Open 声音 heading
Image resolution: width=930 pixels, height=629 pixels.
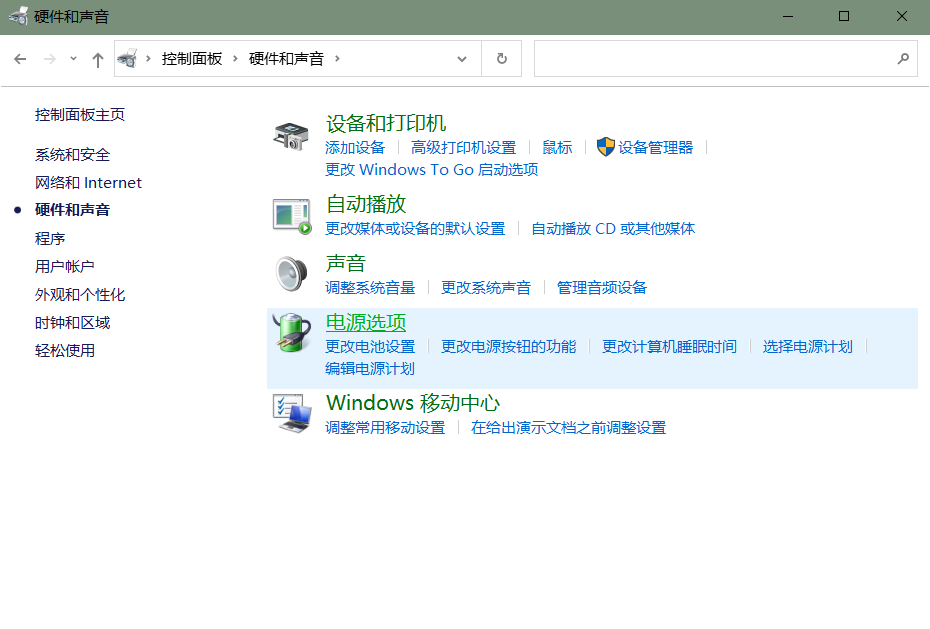(x=346, y=263)
